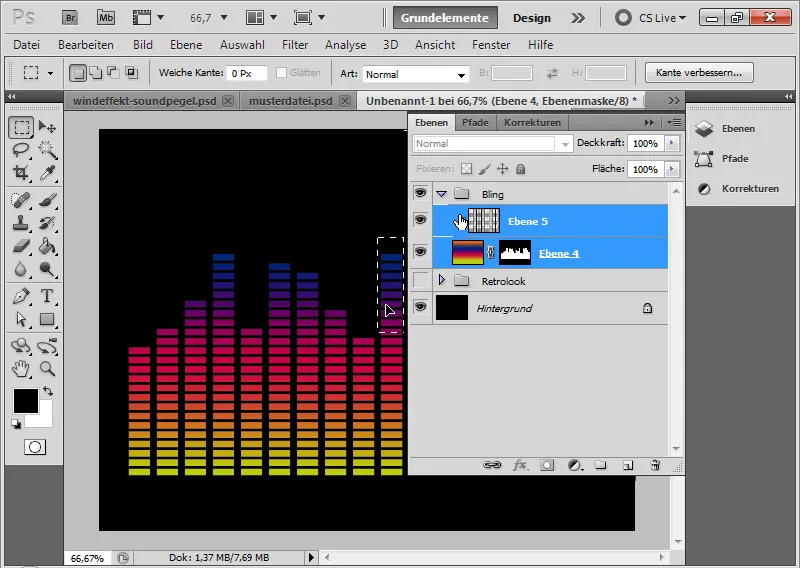Open the tool preset picker arrow

click(x=50, y=73)
